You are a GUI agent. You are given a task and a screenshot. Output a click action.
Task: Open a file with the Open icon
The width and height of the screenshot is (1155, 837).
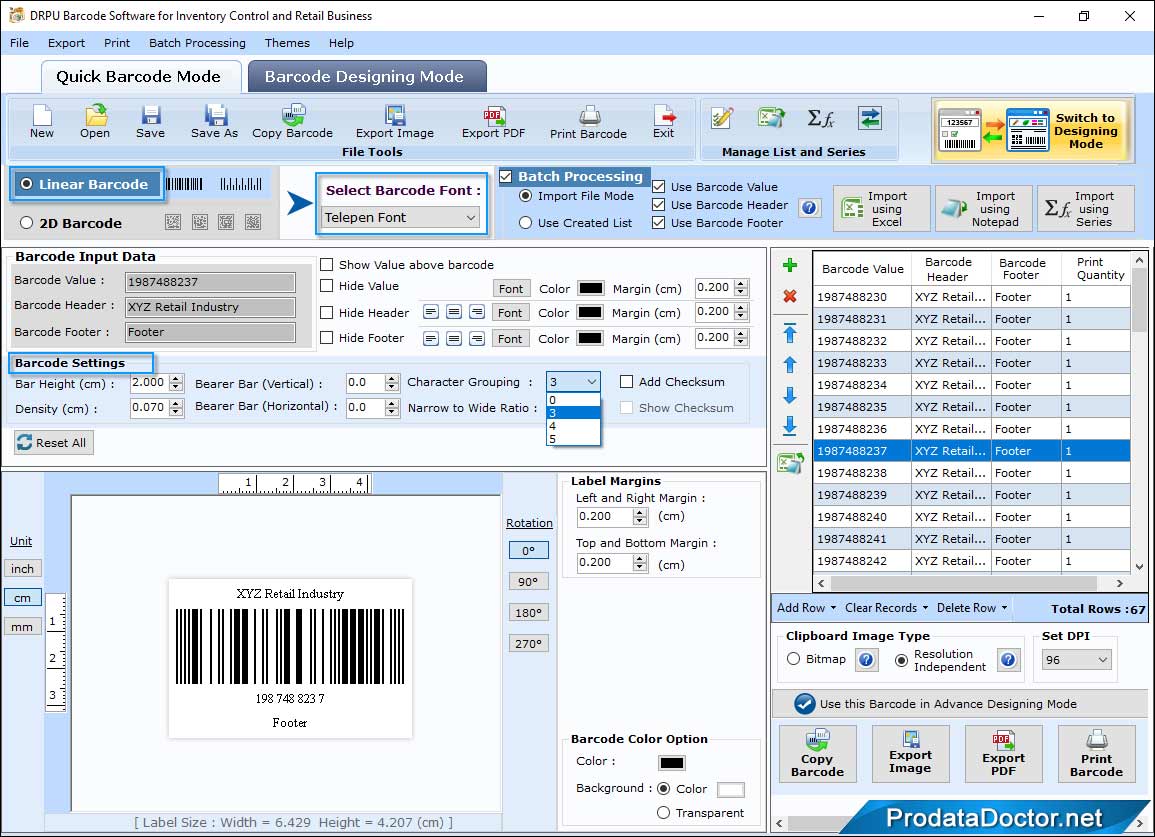pos(95,121)
